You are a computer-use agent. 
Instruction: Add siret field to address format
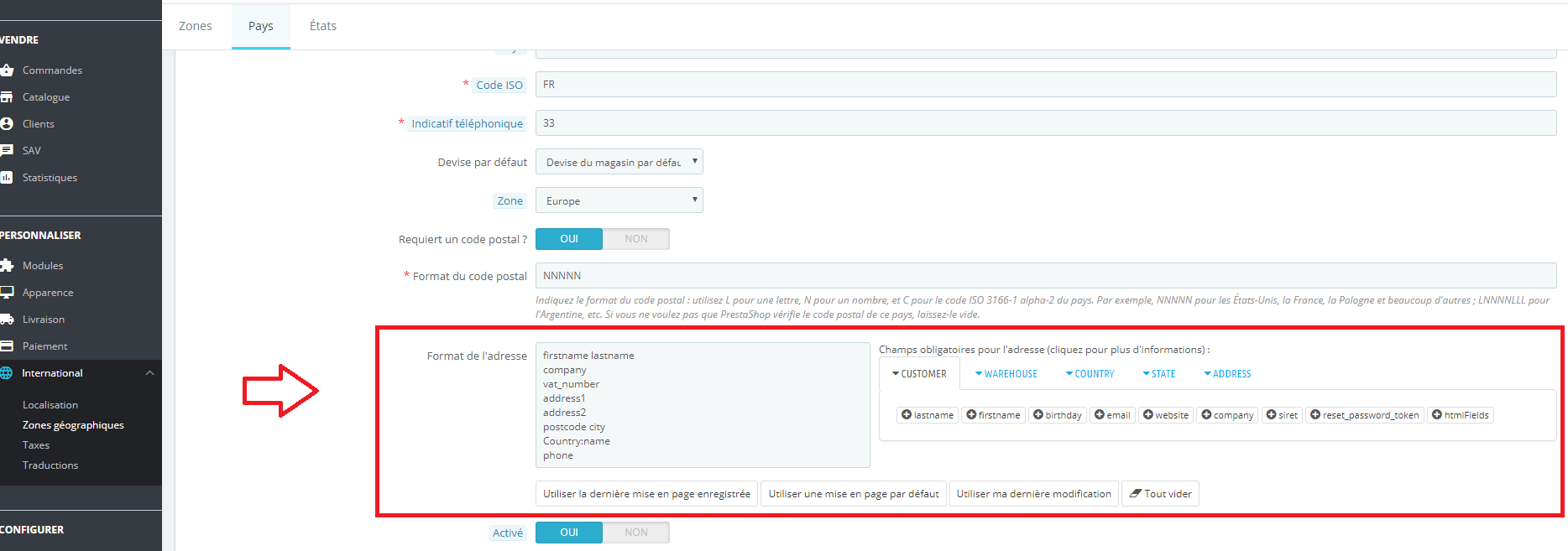point(1282,415)
